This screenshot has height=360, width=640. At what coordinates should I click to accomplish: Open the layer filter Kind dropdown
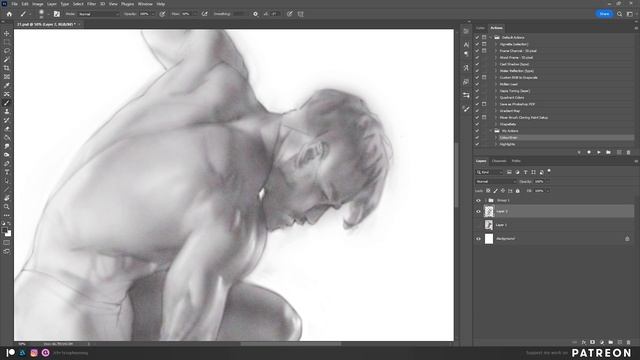[489, 172]
